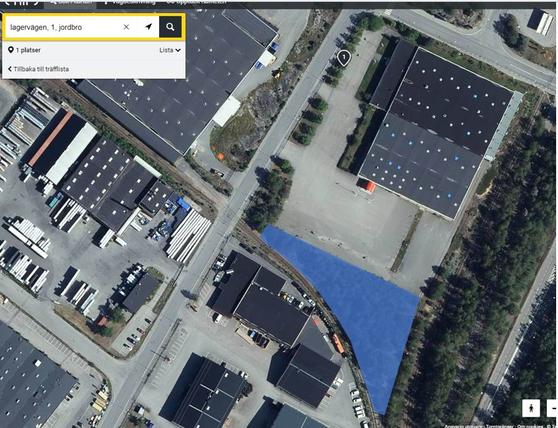This screenshot has width=558, height=428.
Task: Zoom out with the minus button
Action: coord(552,408)
